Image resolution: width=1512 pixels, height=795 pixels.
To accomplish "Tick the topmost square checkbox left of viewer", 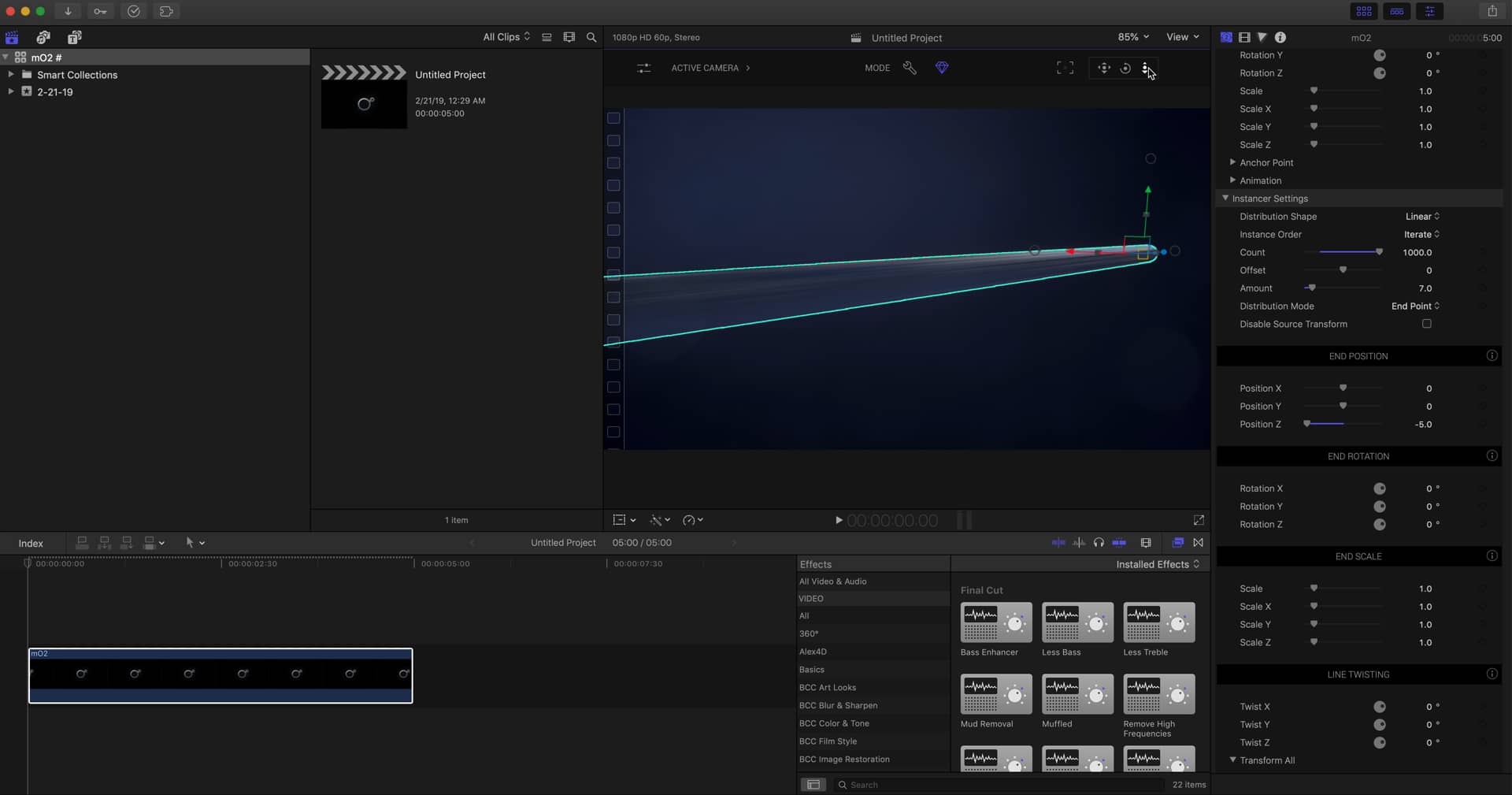I will tap(613, 118).
